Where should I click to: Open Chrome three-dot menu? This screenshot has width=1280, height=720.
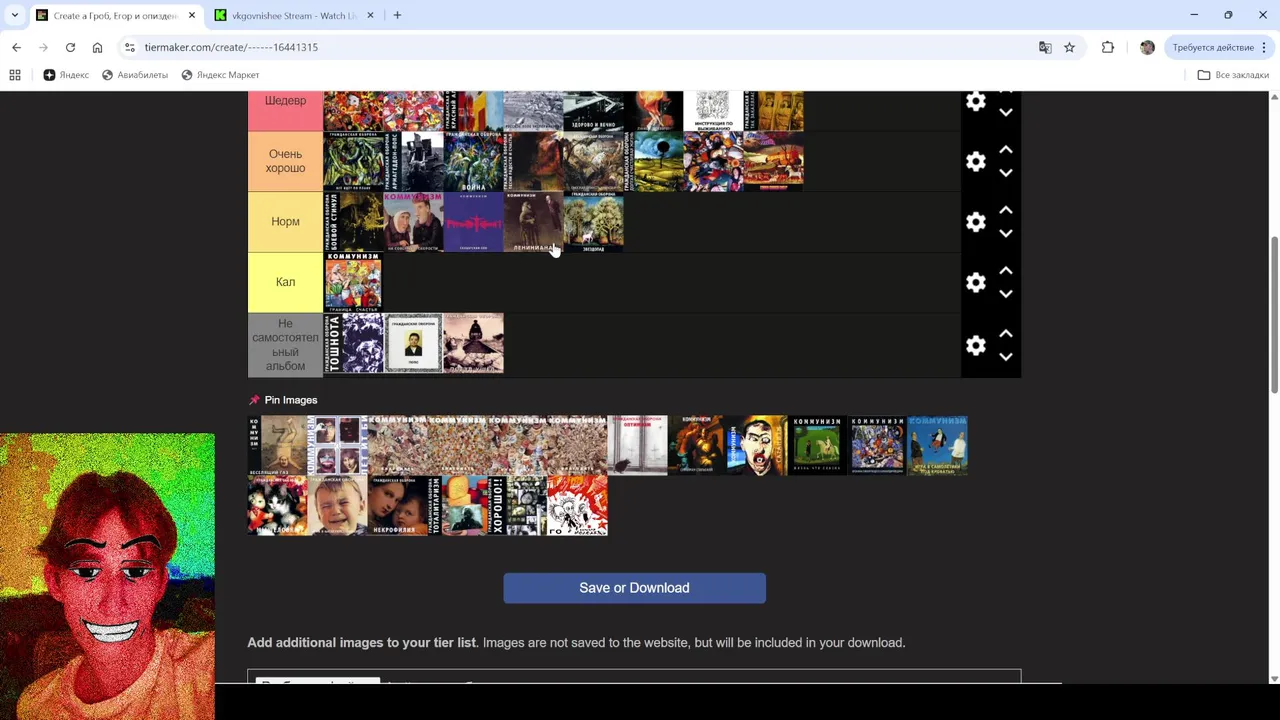click(1265, 47)
